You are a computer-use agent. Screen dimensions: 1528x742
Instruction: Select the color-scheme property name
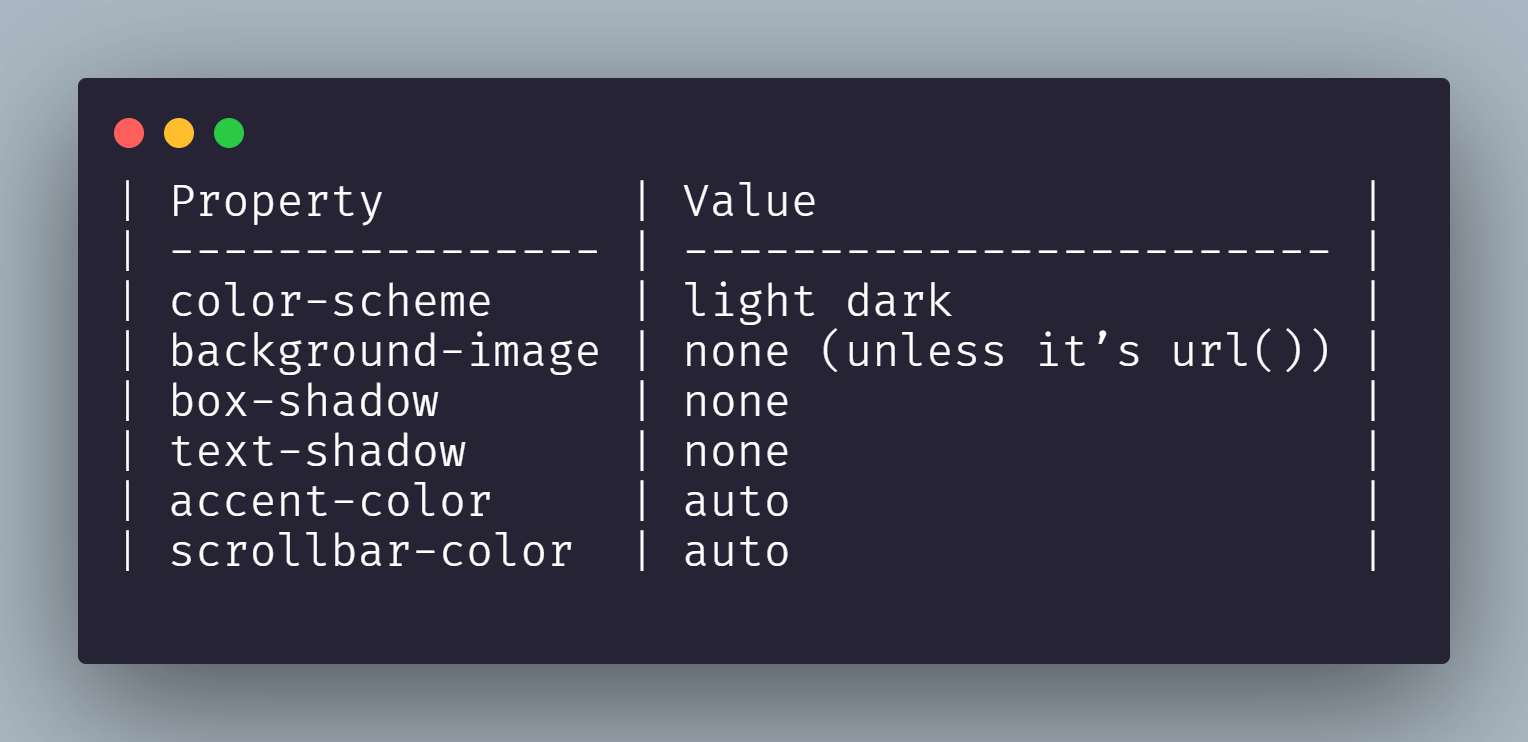pyautogui.click(x=330, y=301)
